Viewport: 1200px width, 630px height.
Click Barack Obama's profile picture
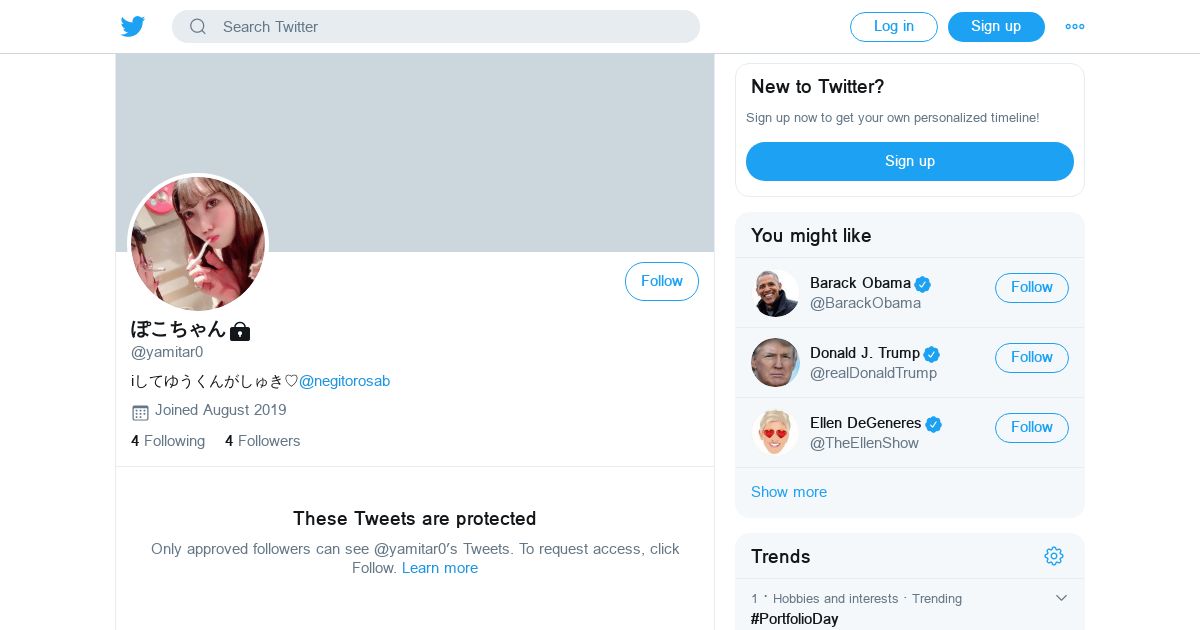775,293
